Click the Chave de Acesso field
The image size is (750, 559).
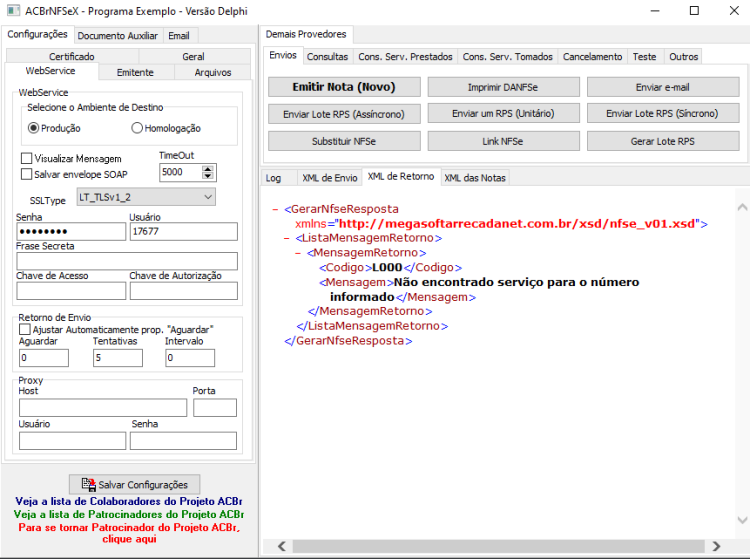71,291
